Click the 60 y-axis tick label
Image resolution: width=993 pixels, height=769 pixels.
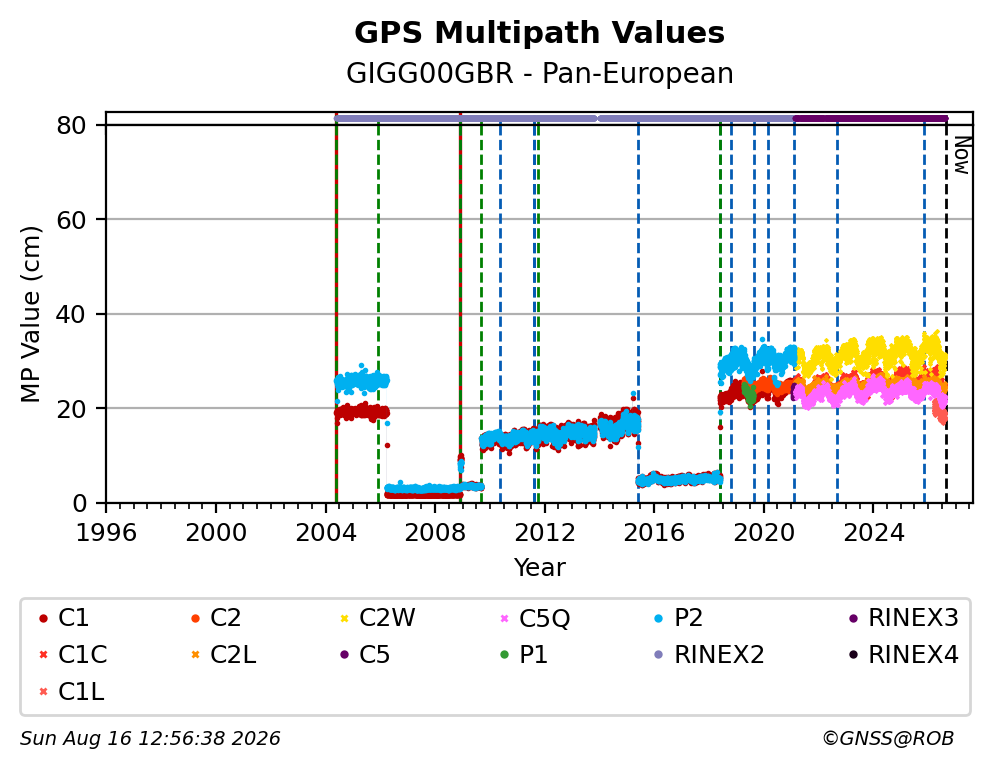pos(71,220)
